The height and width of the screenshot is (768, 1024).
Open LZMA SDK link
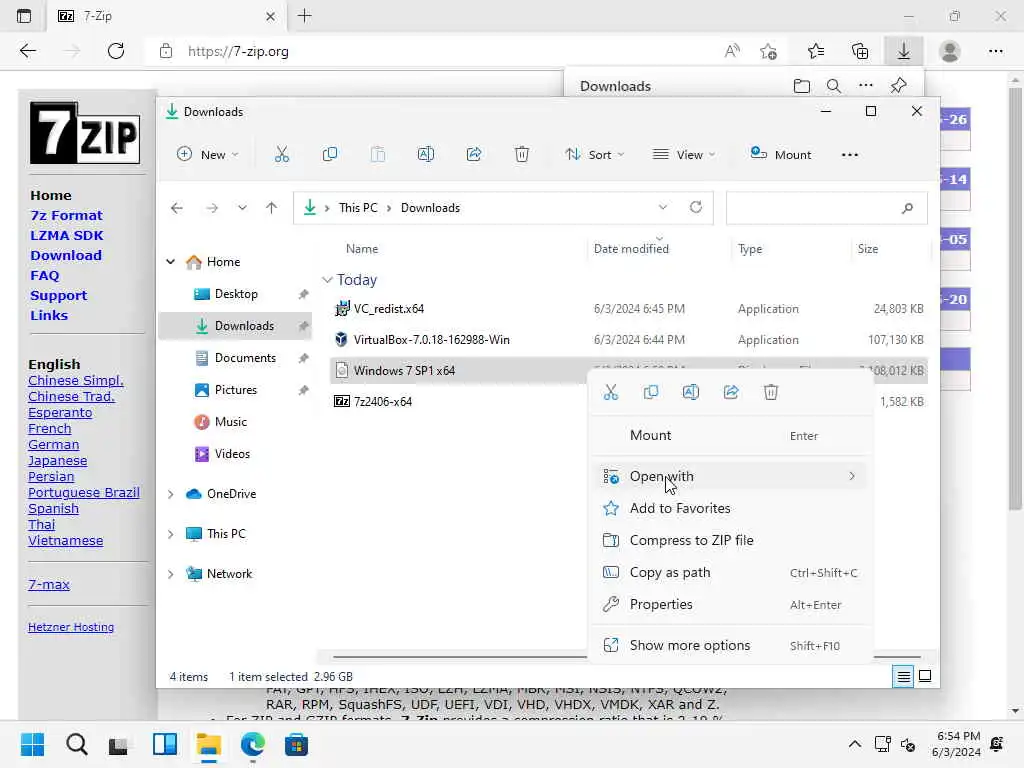tap(67, 236)
